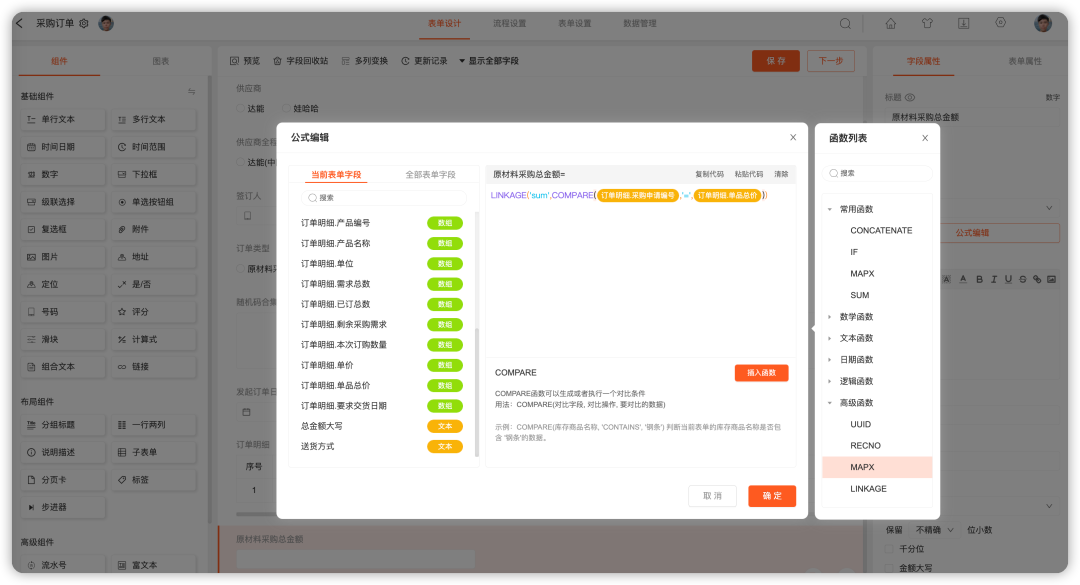Switch to 表单设置 tab

coord(574,23)
